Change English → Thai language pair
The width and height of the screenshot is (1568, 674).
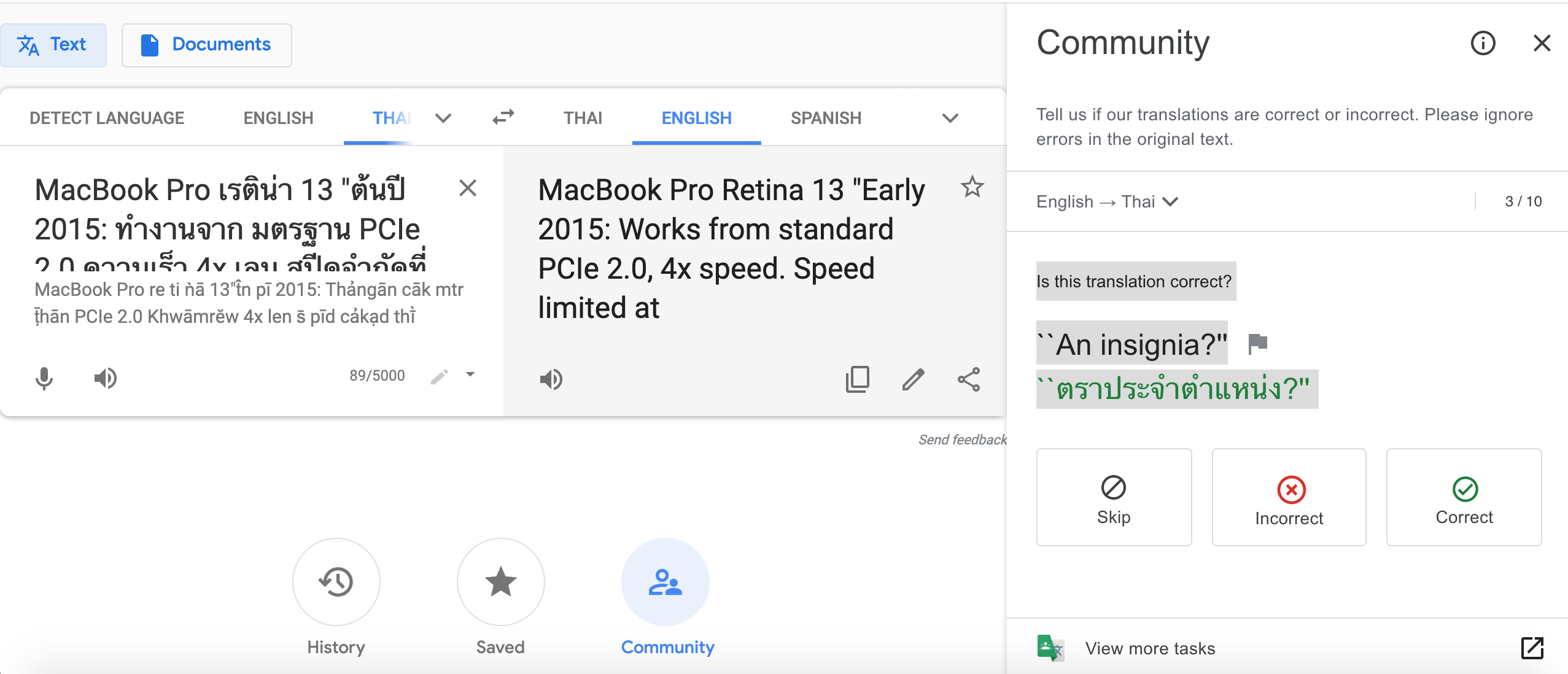(x=1107, y=201)
